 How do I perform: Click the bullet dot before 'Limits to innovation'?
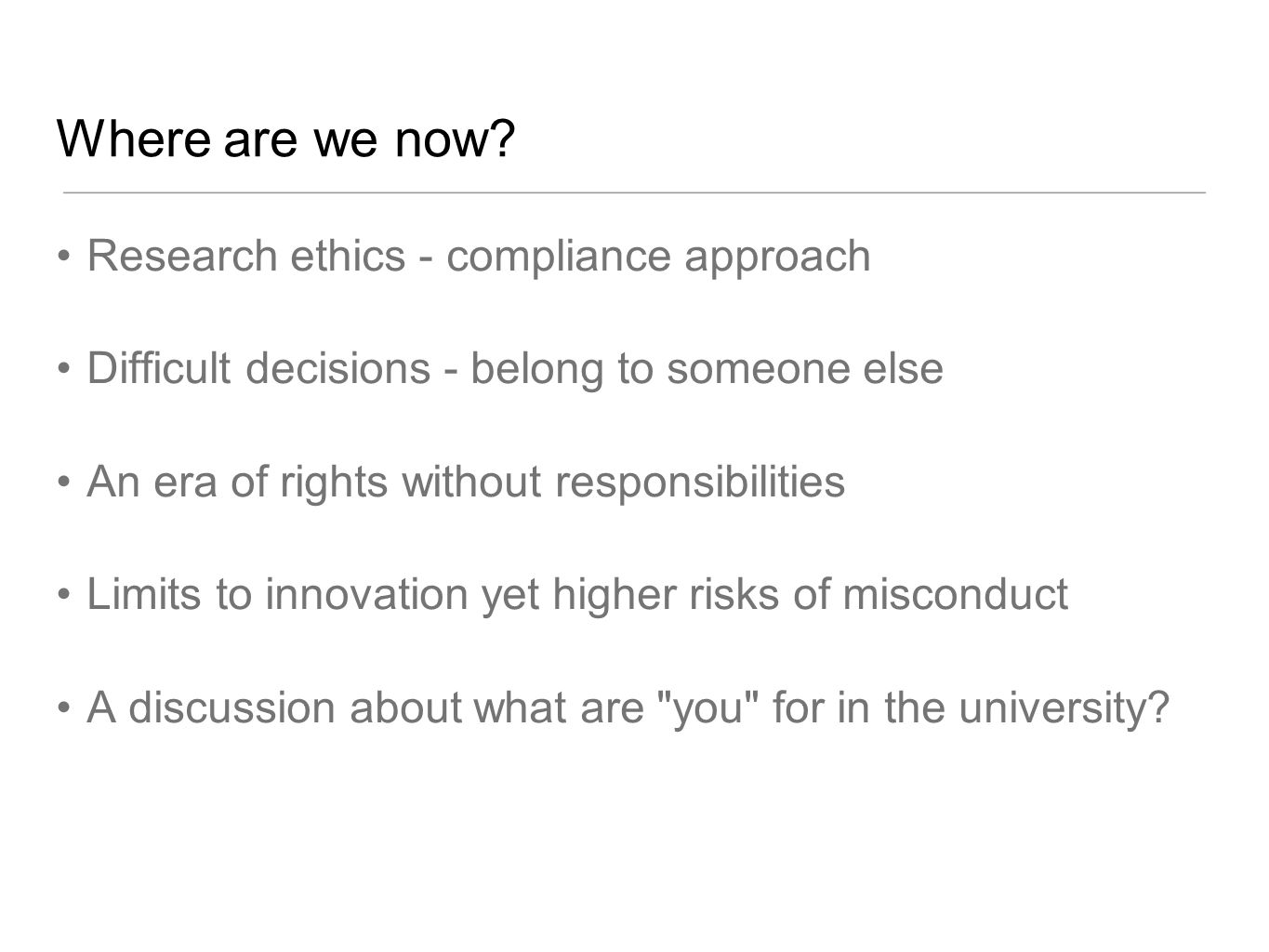coord(64,596)
